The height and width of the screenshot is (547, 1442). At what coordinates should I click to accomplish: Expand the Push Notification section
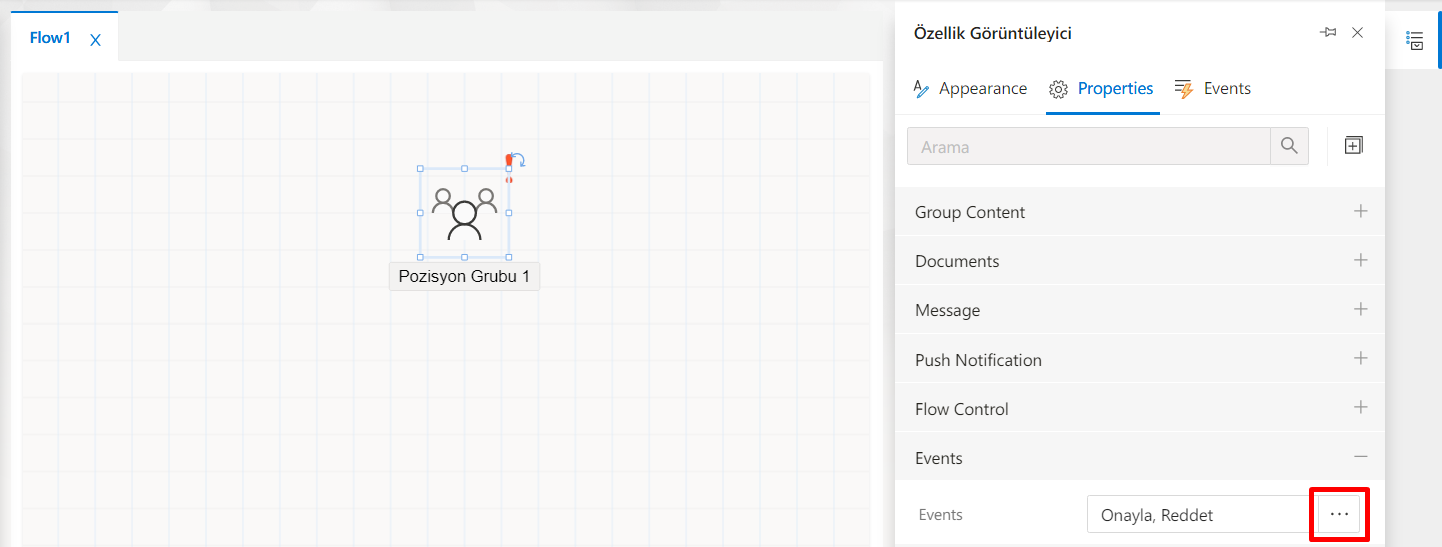click(x=1360, y=359)
